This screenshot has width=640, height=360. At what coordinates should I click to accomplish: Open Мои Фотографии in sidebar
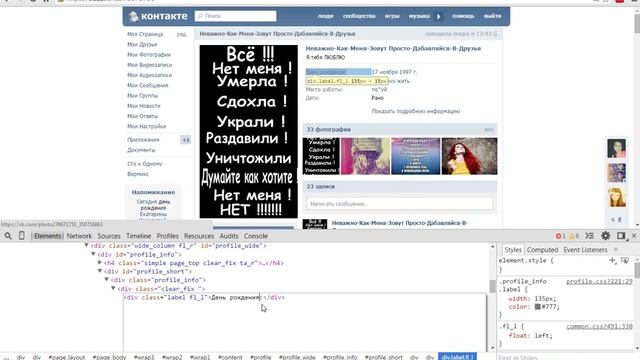(149, 54)
